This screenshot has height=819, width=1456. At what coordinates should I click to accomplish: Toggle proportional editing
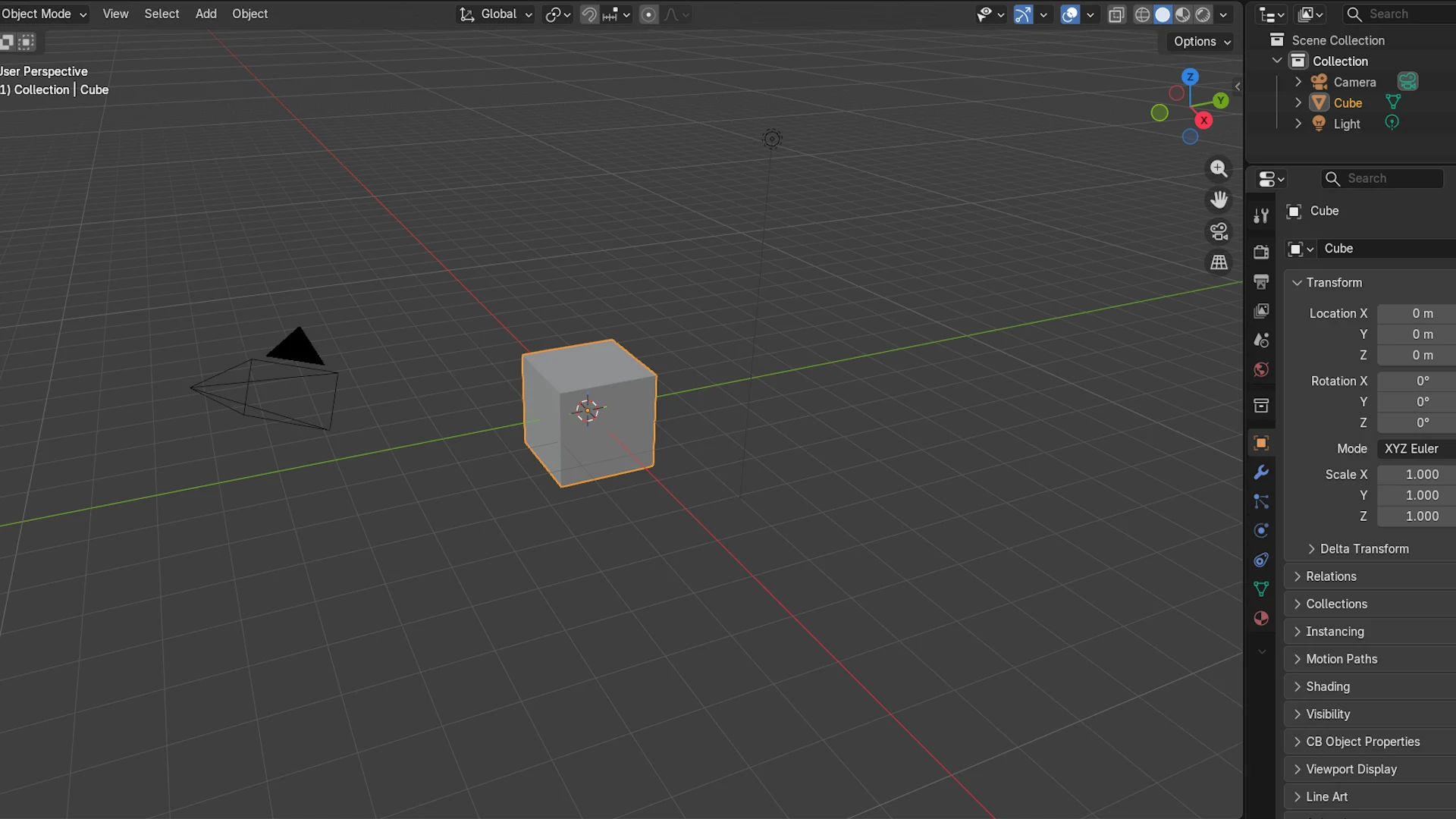(649, 14)
